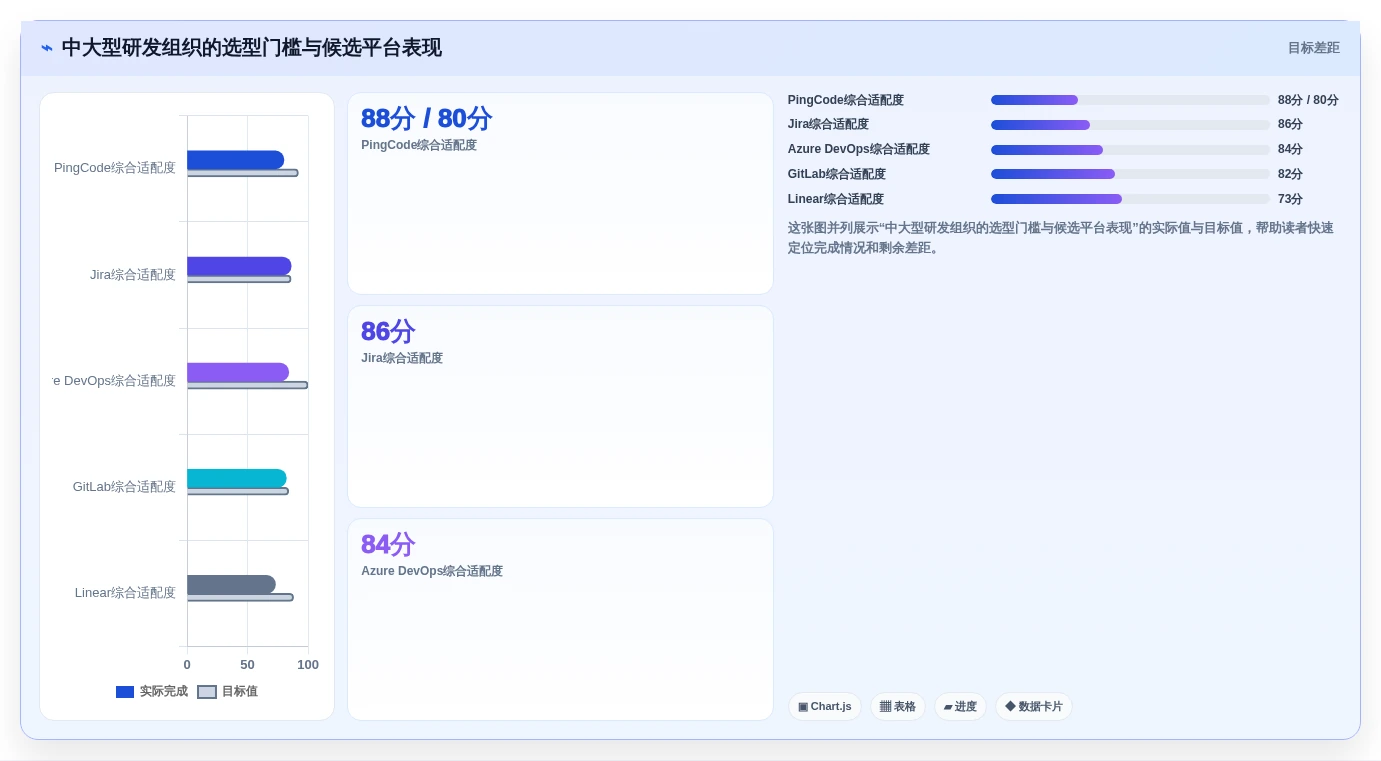This screenshot has width=1381, height=761.
Task: Click the Linear综合适配度 progress bar
Action: (1130, 199)
